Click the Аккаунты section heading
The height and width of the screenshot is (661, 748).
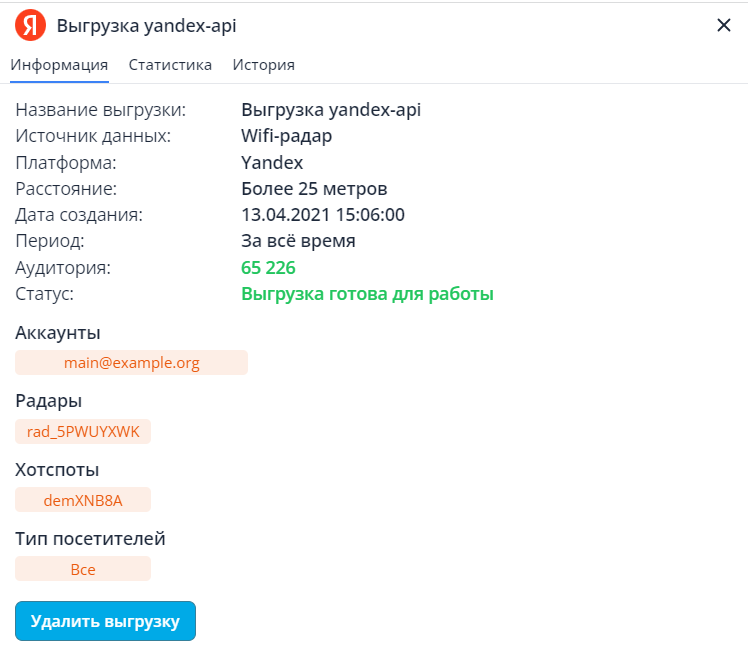[58, 333]
